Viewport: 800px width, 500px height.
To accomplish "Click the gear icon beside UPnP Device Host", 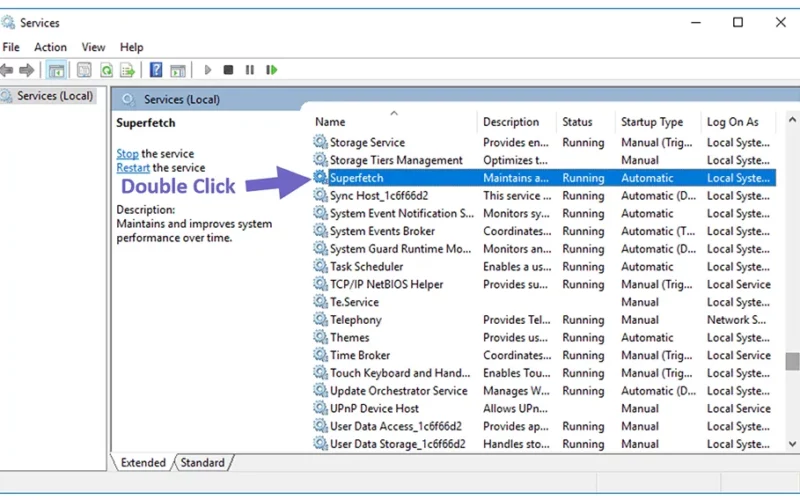I will pyautogui.click(x=320, y=408).
